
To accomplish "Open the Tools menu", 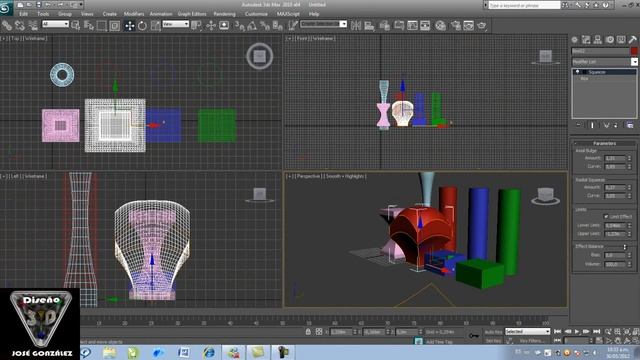I will 43,14.
